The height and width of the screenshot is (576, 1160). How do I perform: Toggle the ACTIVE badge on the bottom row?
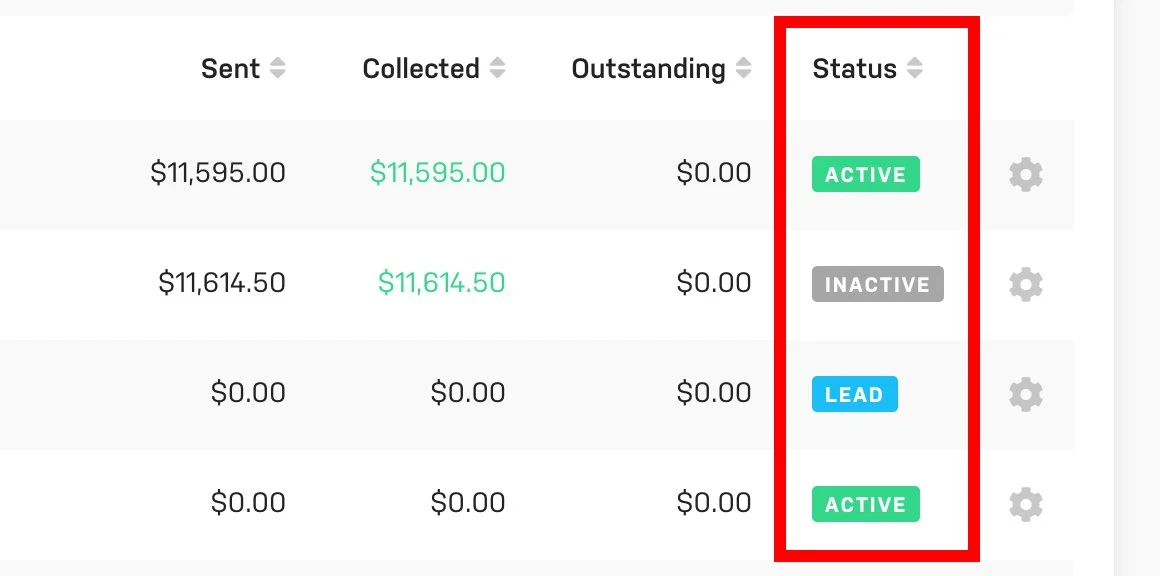[865, 504]
